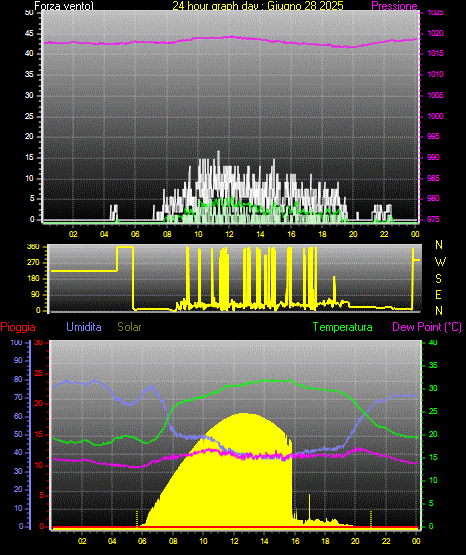Select the 24 hour graph day title

(258, 6)
